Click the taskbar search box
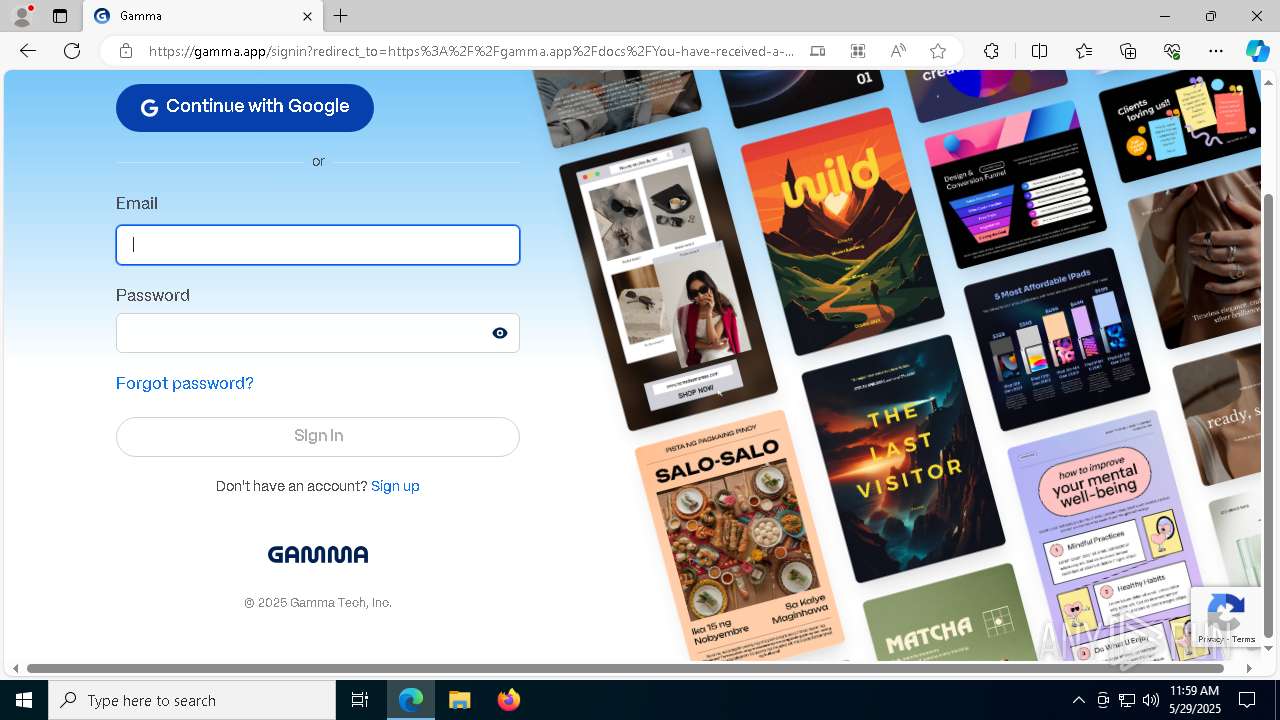Image resolution: width=1280 pixels, height=720 pixels. (192, 700)
